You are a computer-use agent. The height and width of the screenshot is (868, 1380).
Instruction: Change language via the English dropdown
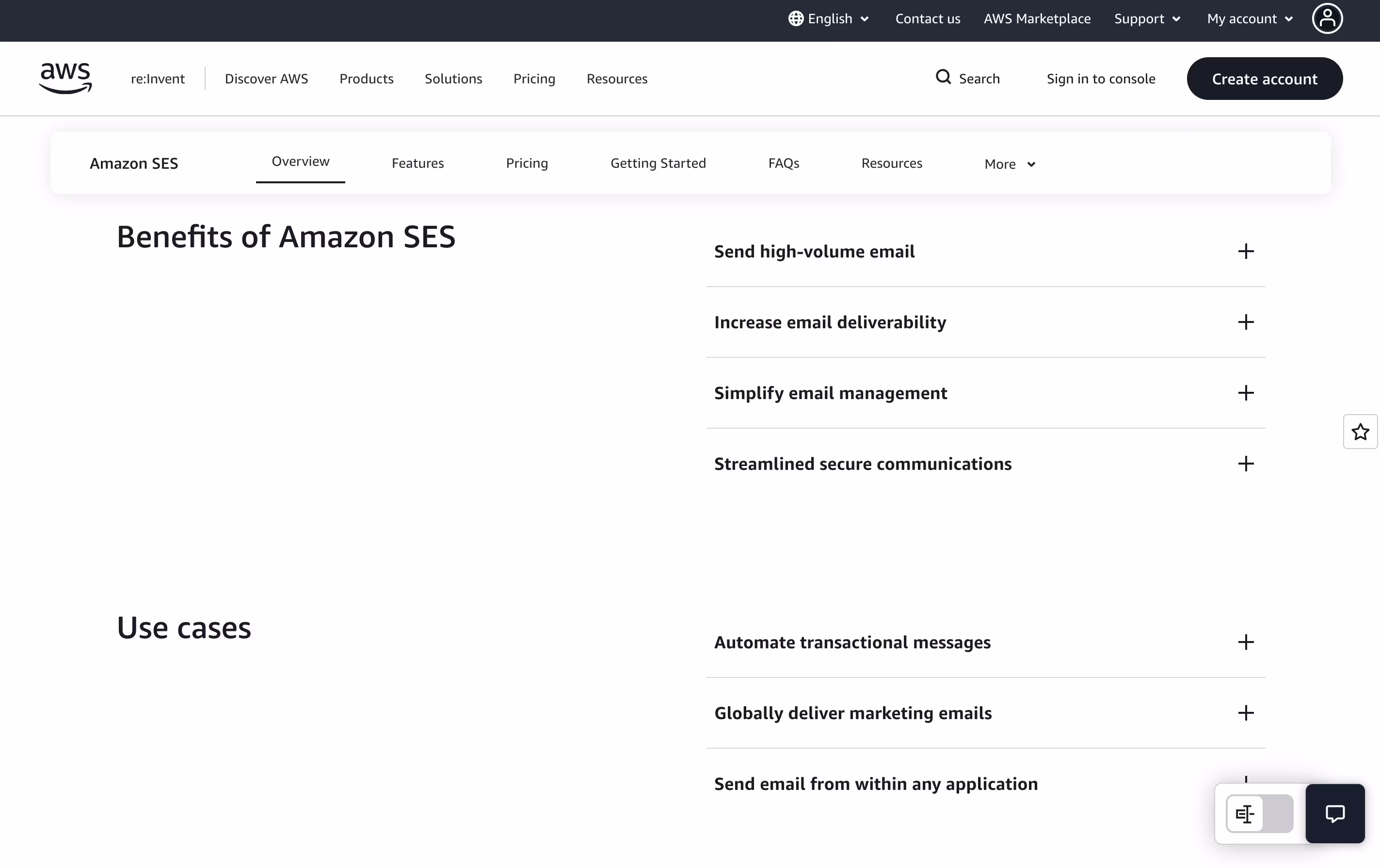tap(829, 18)
